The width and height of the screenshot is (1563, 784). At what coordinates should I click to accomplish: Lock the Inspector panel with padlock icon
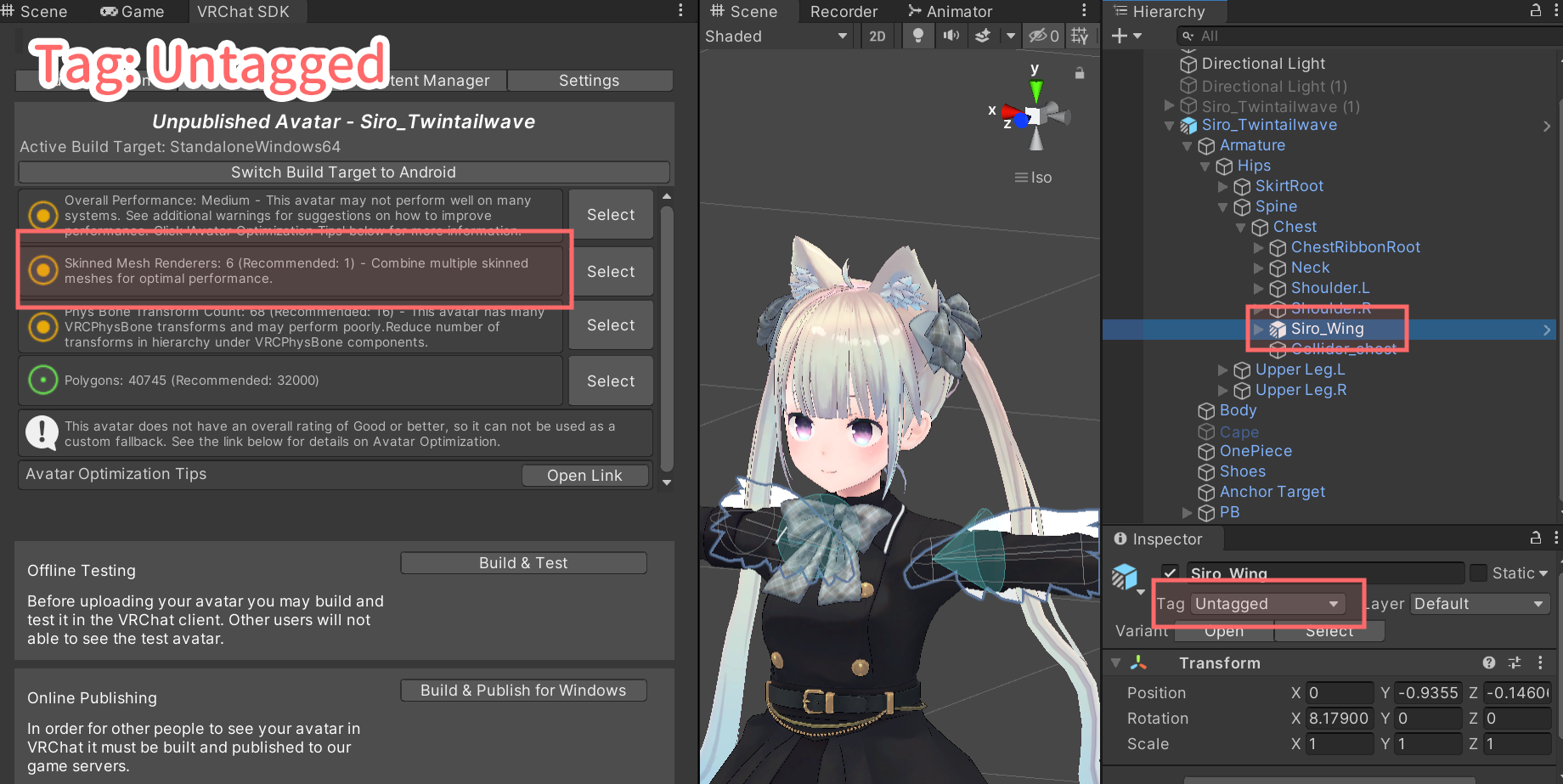(x=1536, y=538)
